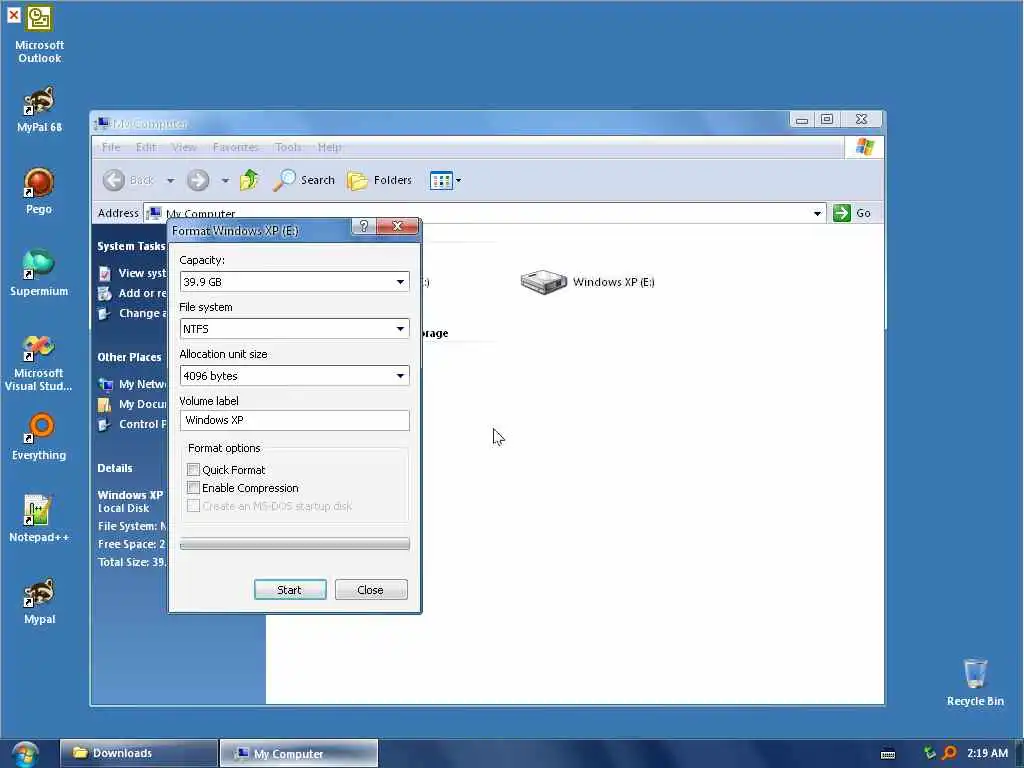Expand the Back button history arrow

tap(170, 180)
